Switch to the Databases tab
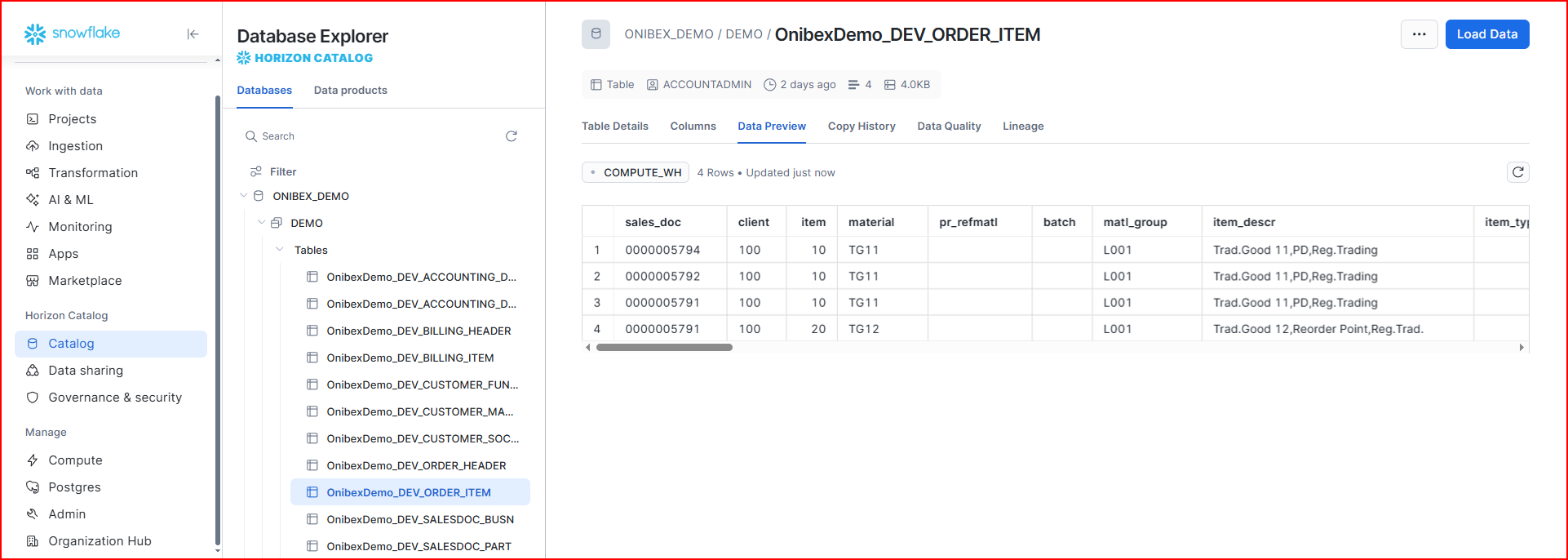Image resolution: width=1568 pixels, height=560 pixels. click(x=264, y=91)
